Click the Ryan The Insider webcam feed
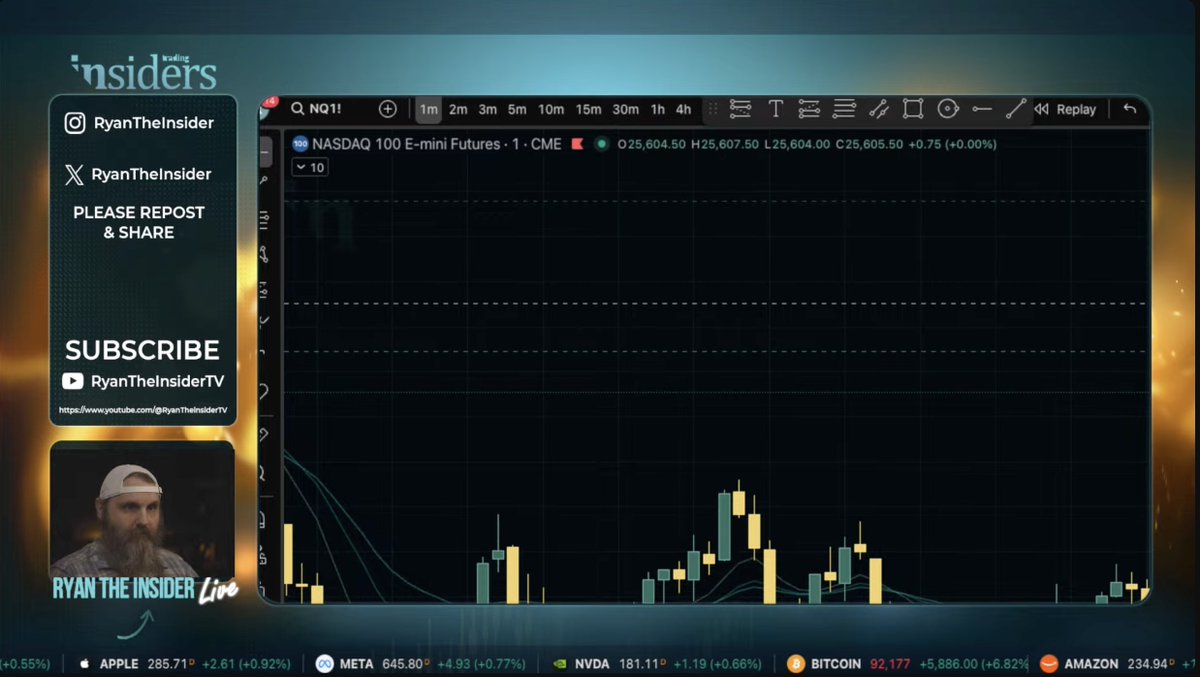This screenshot has width=1200, height=677. click(142, 510)
